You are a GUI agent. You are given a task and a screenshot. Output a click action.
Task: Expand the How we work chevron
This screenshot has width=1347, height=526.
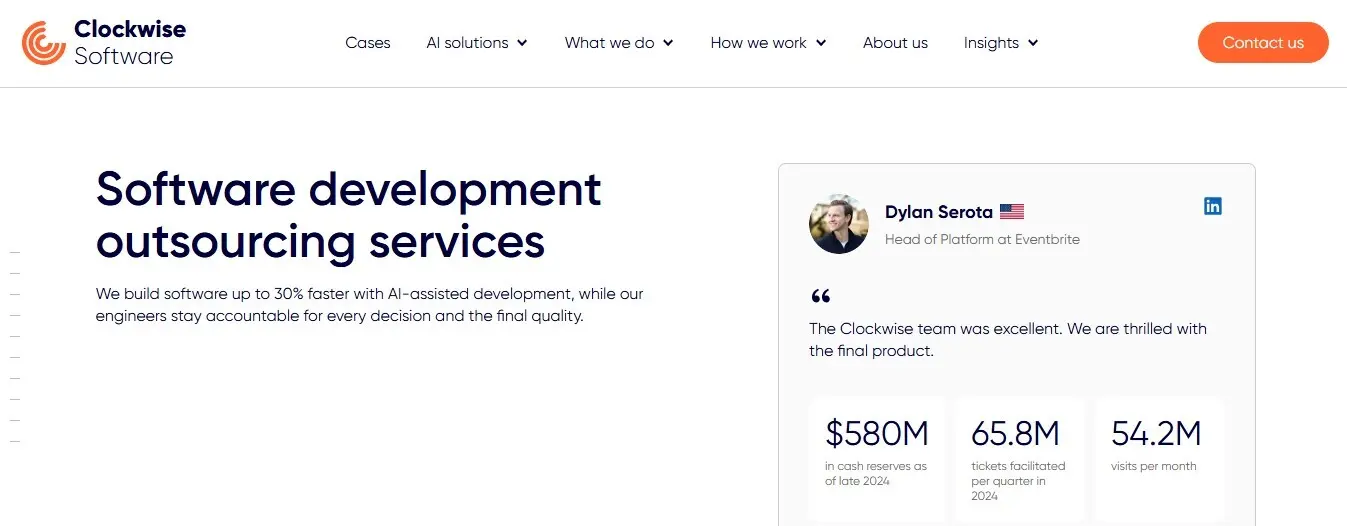[x=821, y=43]
